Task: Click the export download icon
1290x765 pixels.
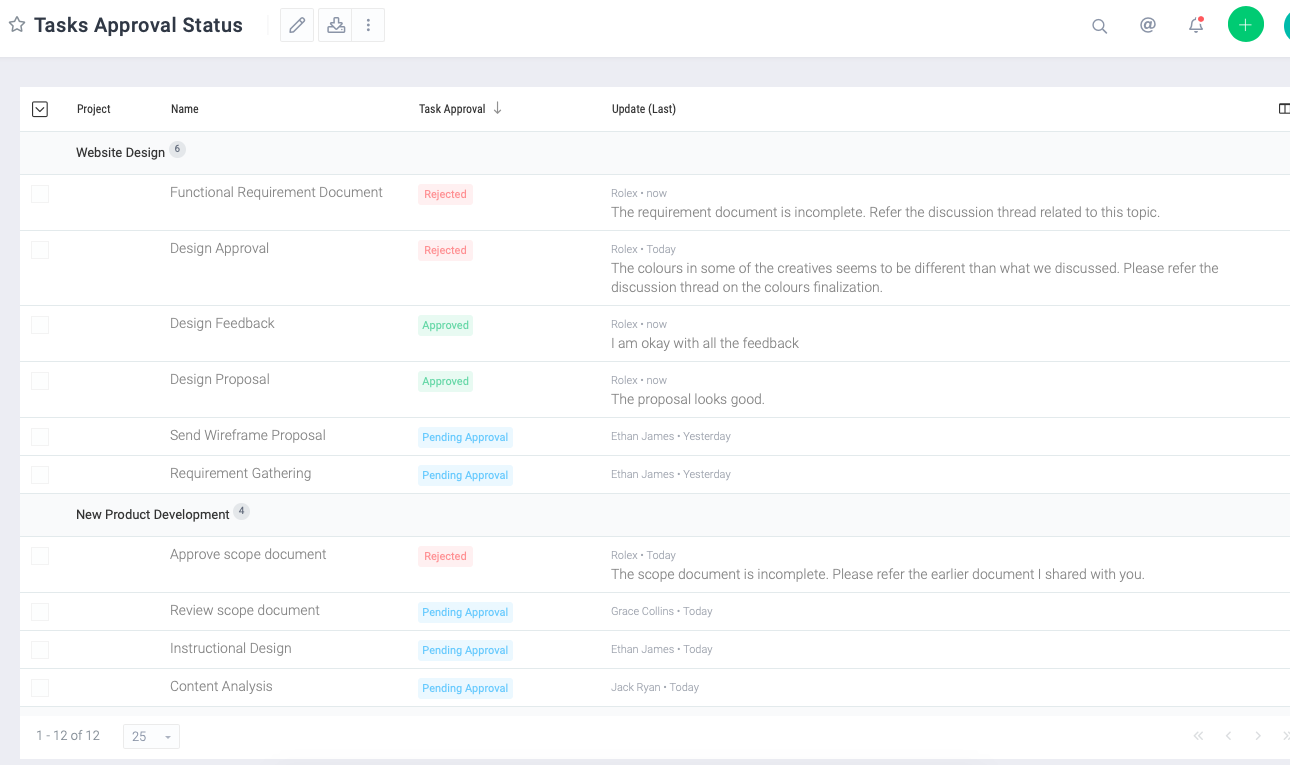Action: (x=336, y=25)
